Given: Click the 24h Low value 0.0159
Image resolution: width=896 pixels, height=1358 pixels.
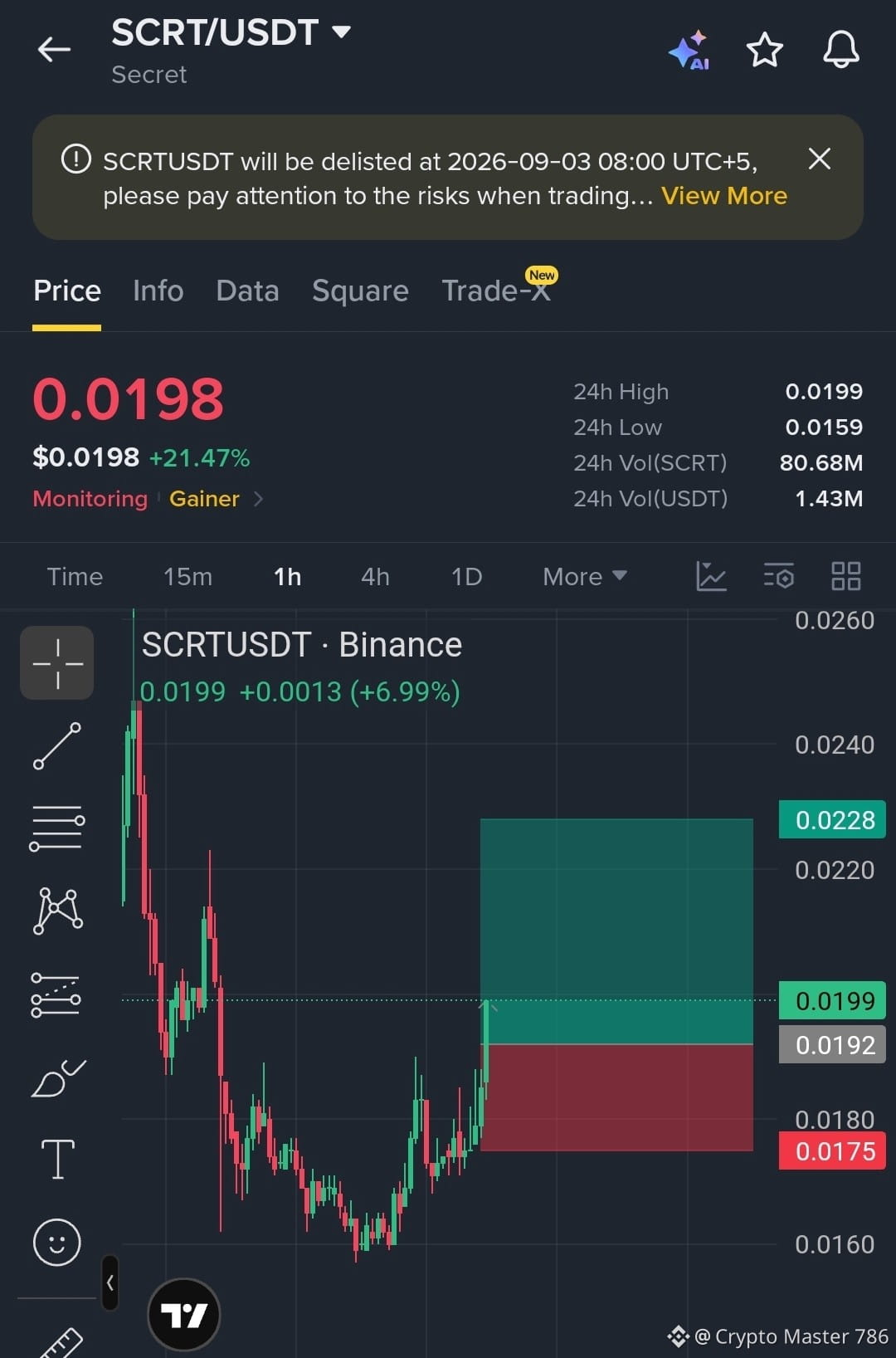Looking at the screenshot, I should coord(824,427).
